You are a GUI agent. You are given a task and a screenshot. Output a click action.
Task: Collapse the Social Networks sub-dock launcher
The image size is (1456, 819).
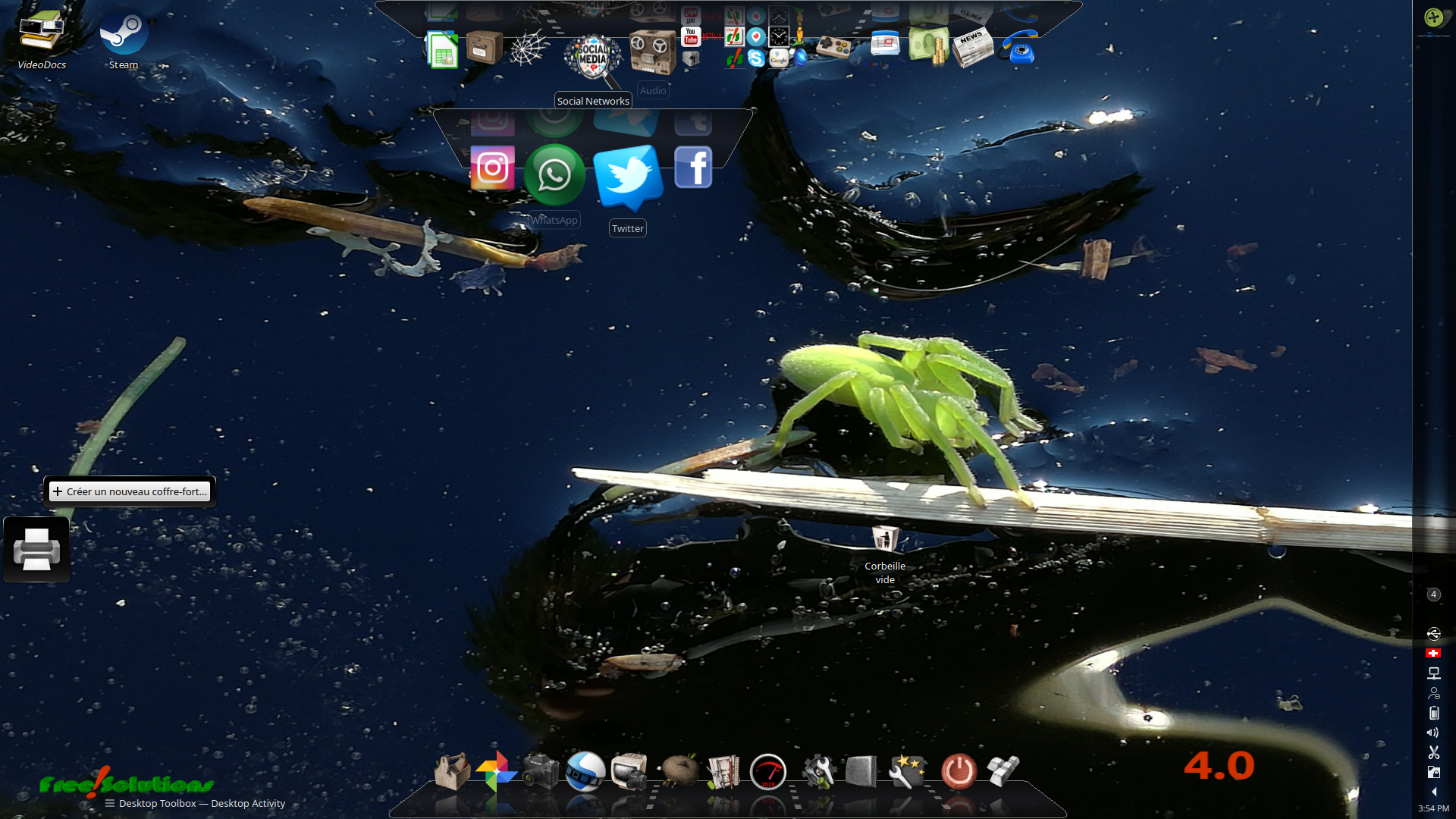coord(593,56)
